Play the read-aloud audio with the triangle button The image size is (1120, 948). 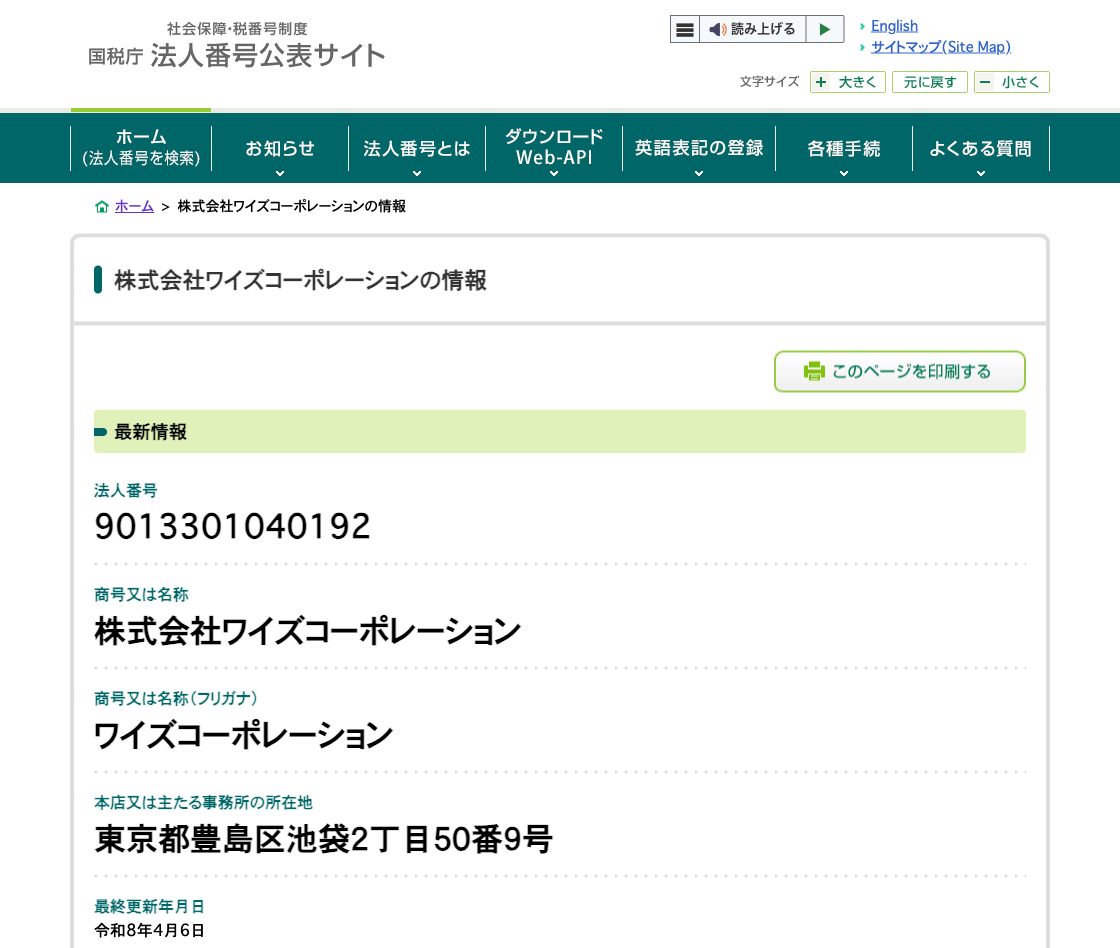click(825, 29)
